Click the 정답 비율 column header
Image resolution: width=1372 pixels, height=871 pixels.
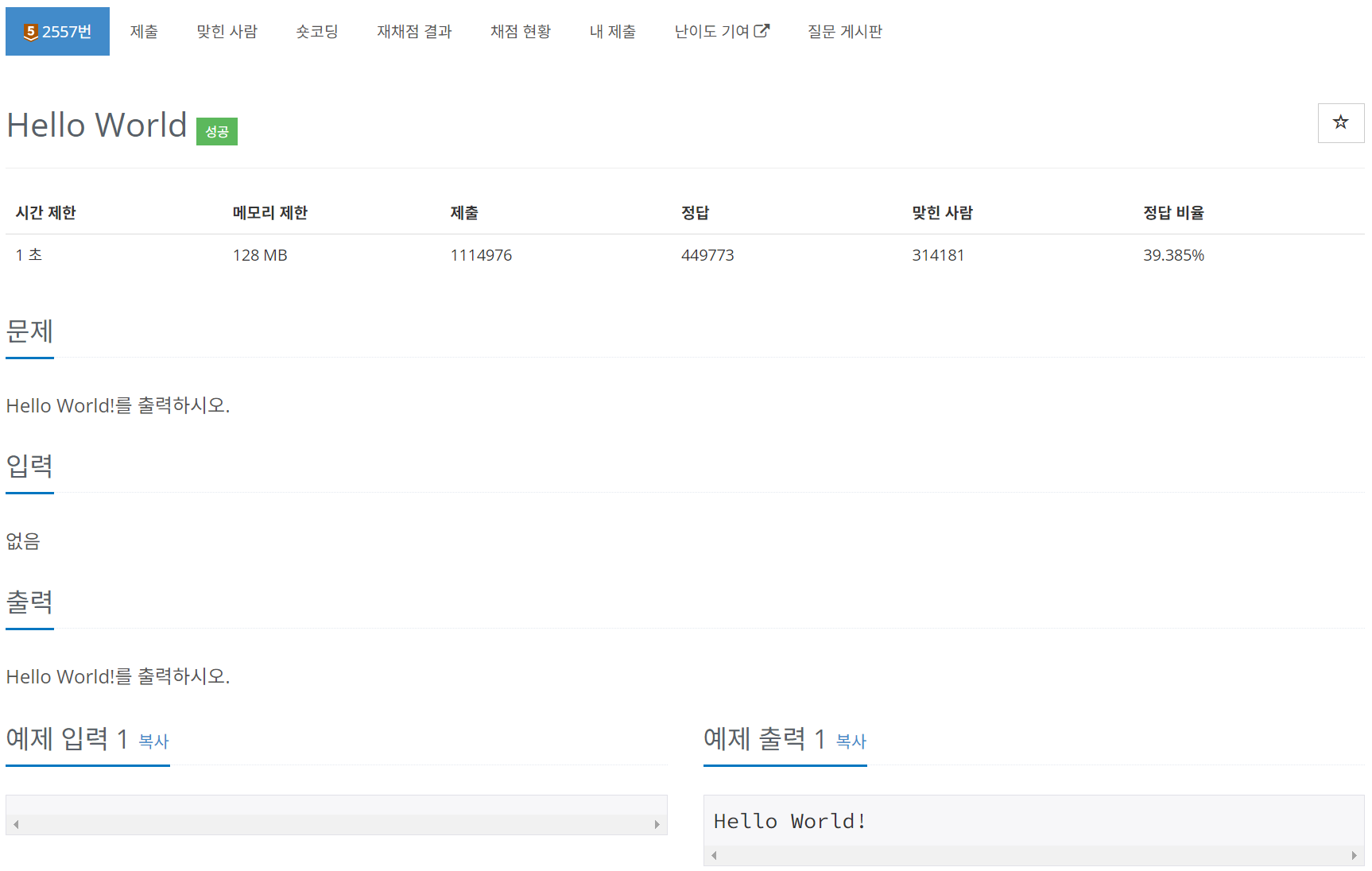coord(1173,213)
